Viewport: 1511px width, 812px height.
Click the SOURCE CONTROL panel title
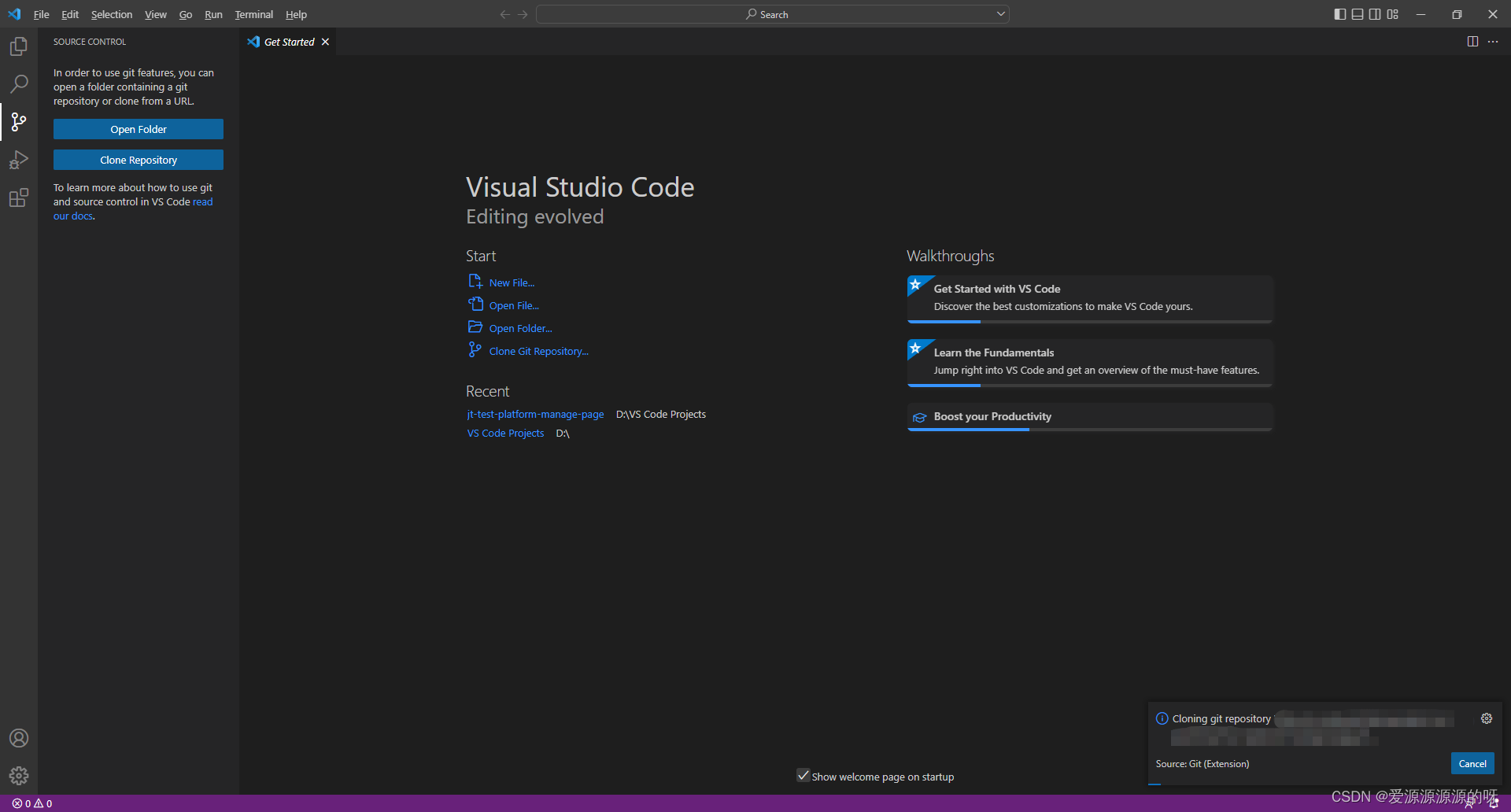coord(90,42)
